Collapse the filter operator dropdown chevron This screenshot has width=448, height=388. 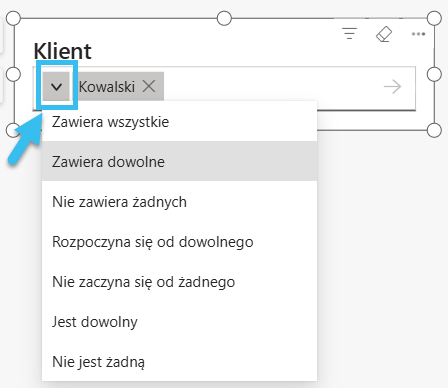point(56,86)
